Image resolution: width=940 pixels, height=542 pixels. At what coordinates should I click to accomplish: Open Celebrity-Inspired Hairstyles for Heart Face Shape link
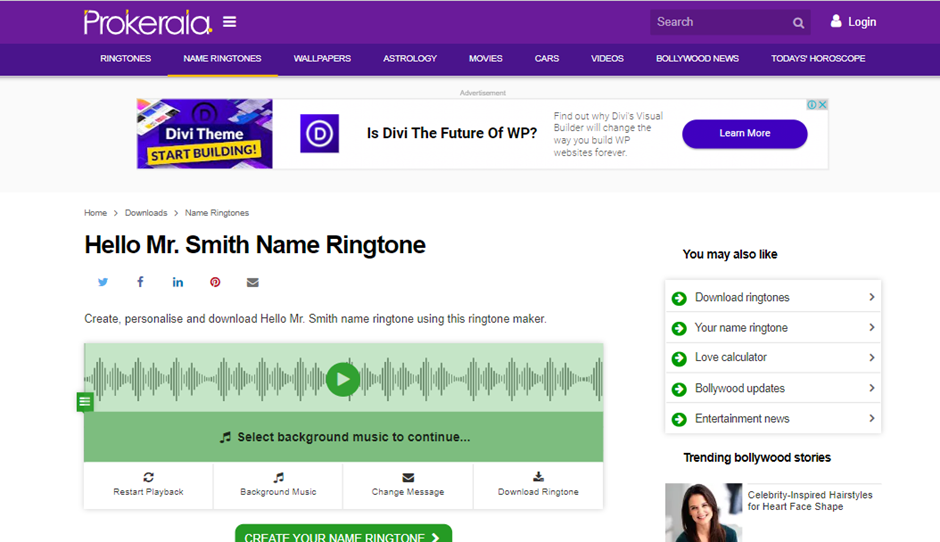point(809,501)
